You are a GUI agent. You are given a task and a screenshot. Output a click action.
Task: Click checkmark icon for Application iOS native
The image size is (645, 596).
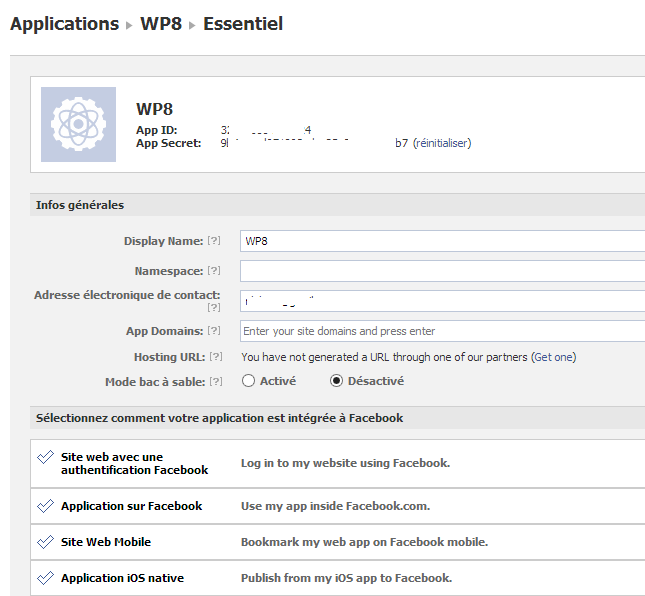coord(45,578)
